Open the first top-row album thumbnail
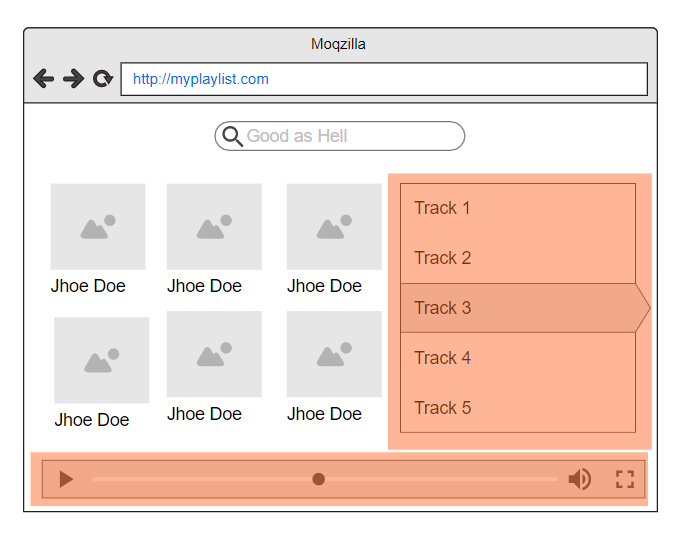The height and width of the screenshot is (543, 675). click(98, 227)
